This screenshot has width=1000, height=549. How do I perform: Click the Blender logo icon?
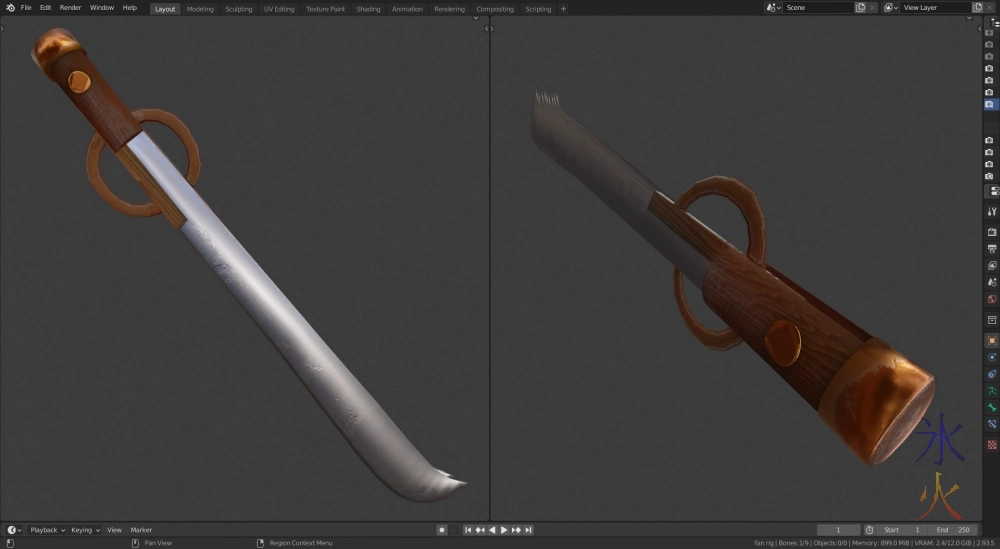[10, 8]
